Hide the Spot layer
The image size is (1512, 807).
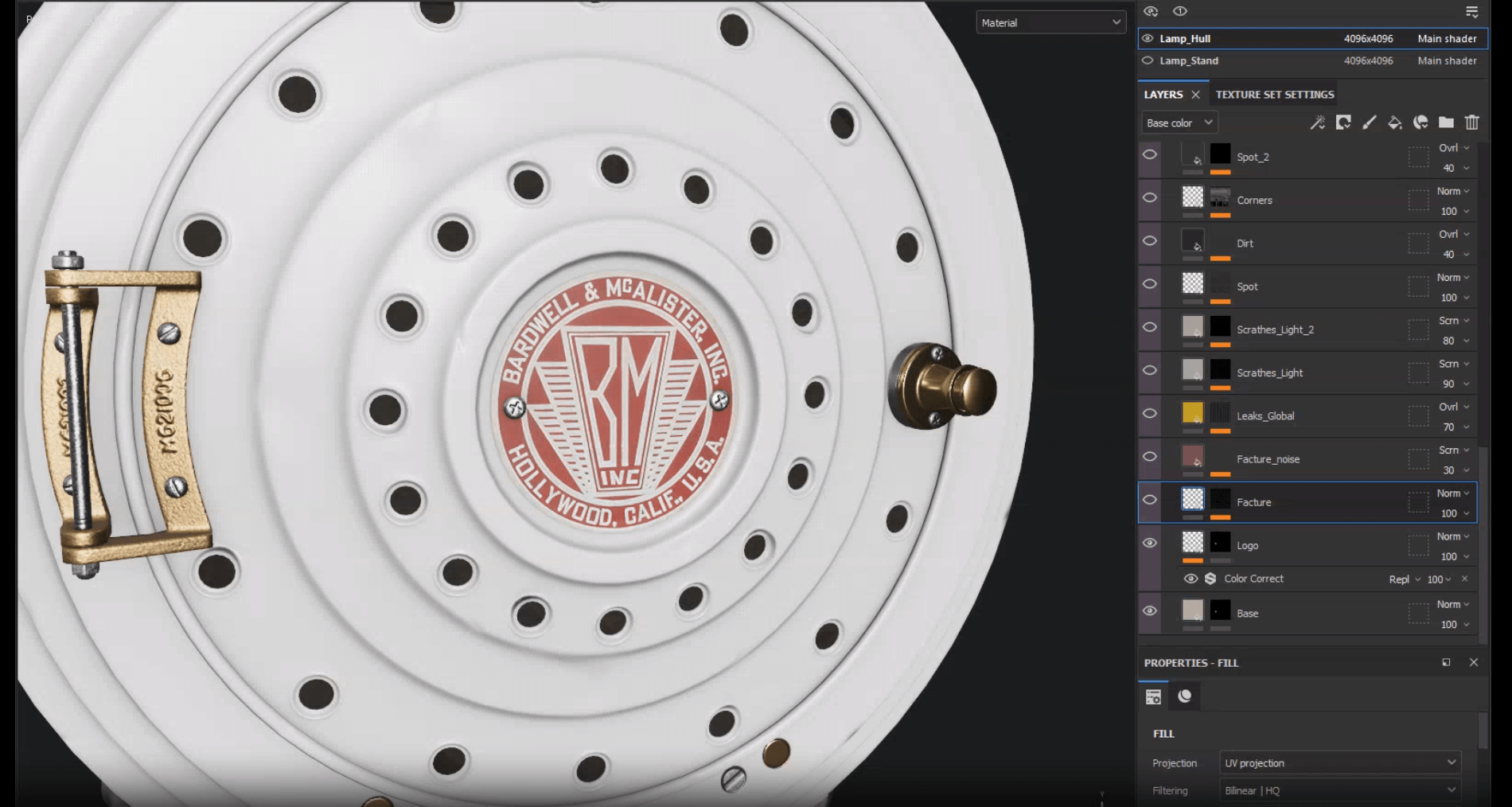point(1150,283)
